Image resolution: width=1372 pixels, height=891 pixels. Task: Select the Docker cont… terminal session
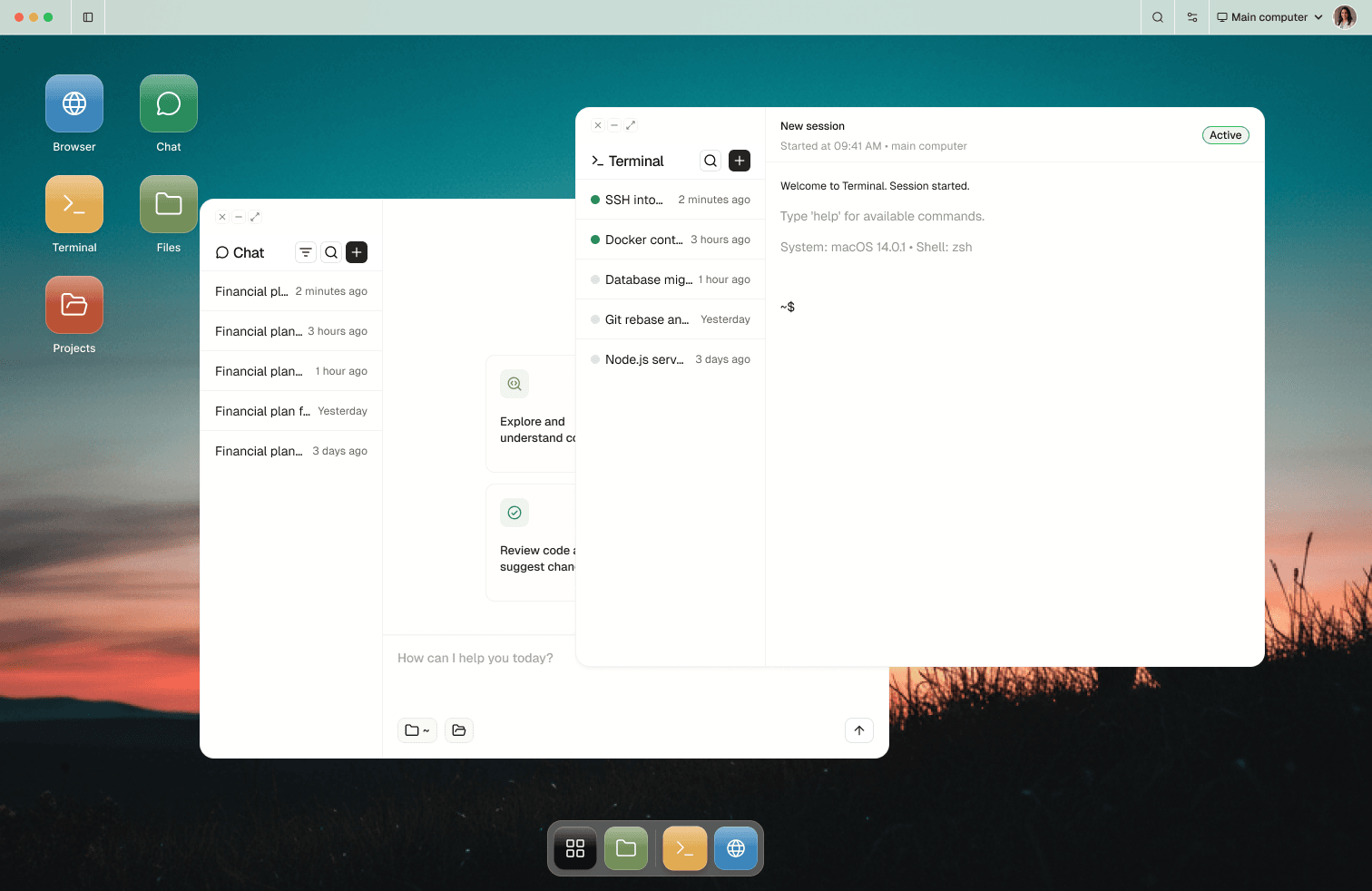click(x=671, y=240)
